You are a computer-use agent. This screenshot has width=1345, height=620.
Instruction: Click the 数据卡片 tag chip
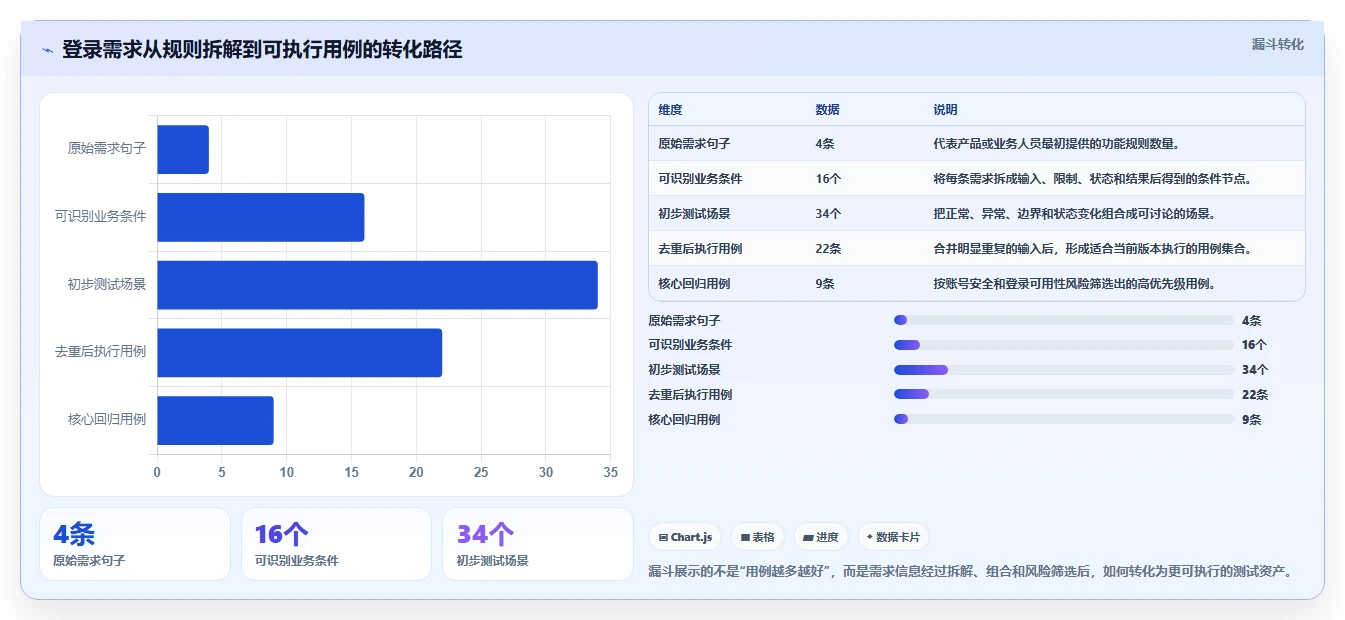tap(893, 537)
